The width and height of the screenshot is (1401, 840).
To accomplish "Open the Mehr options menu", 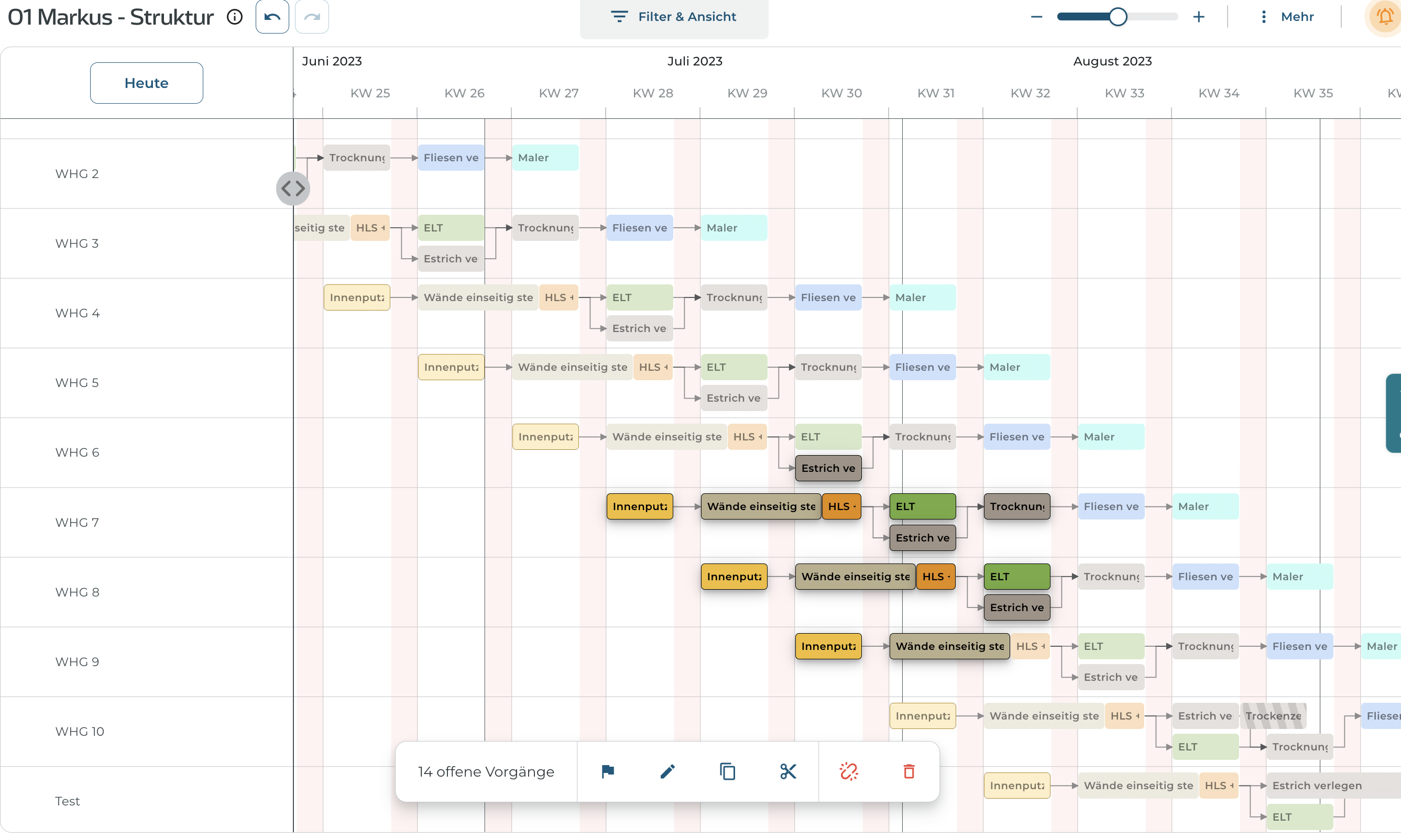I will click(x=1286, y=17).
